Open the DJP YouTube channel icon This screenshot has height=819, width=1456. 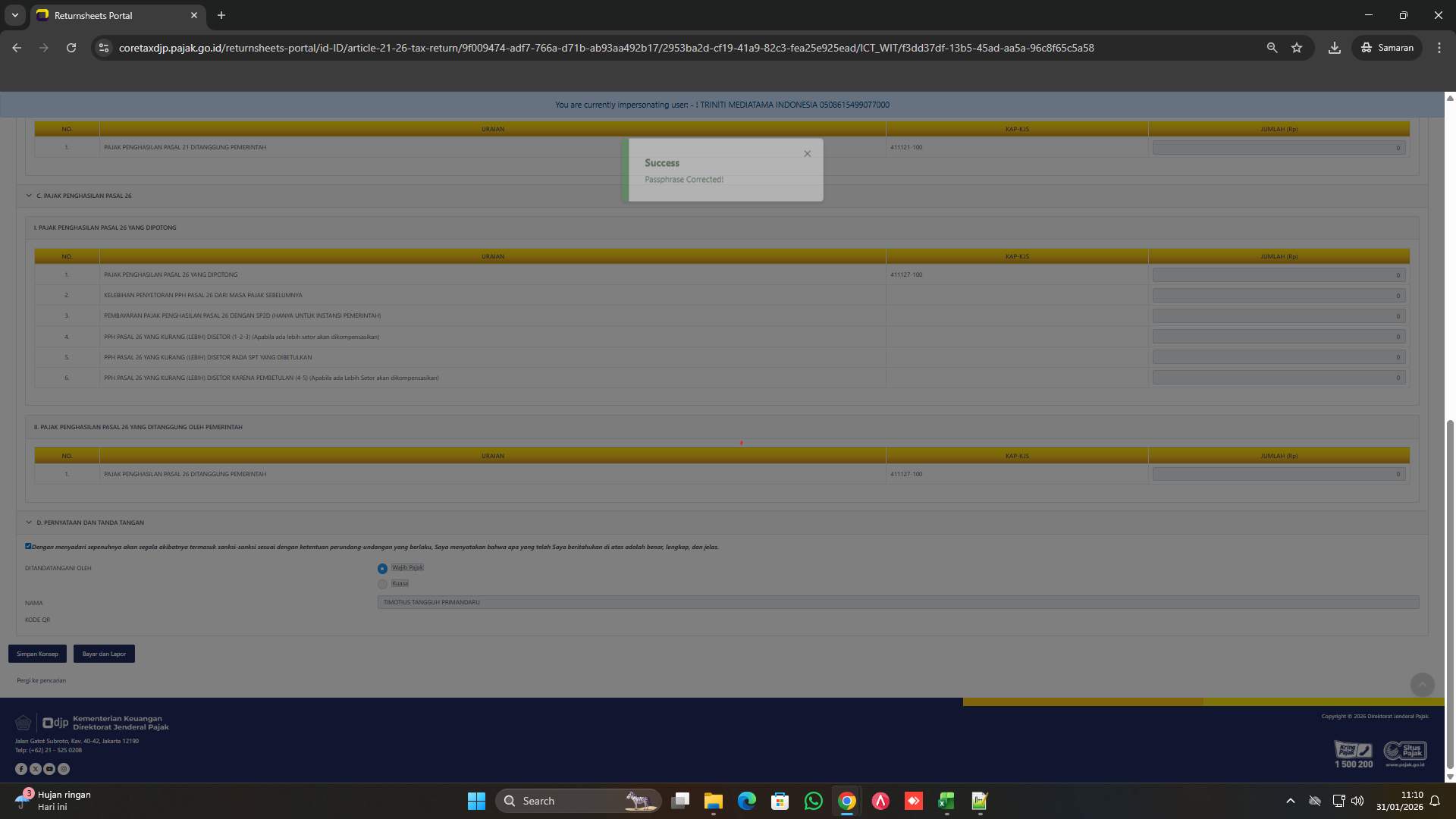pos(49,768)
